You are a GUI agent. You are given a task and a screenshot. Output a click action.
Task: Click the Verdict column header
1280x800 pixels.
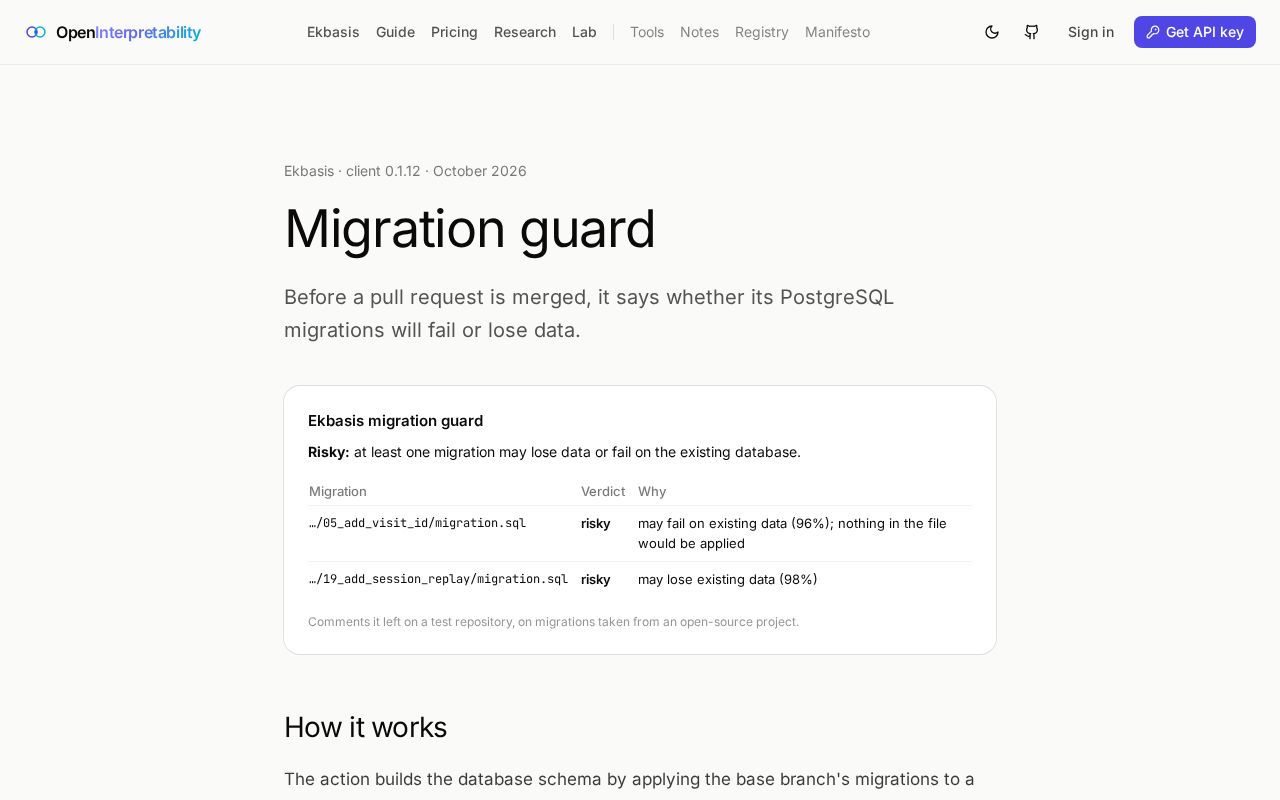[x=603, y=491]
